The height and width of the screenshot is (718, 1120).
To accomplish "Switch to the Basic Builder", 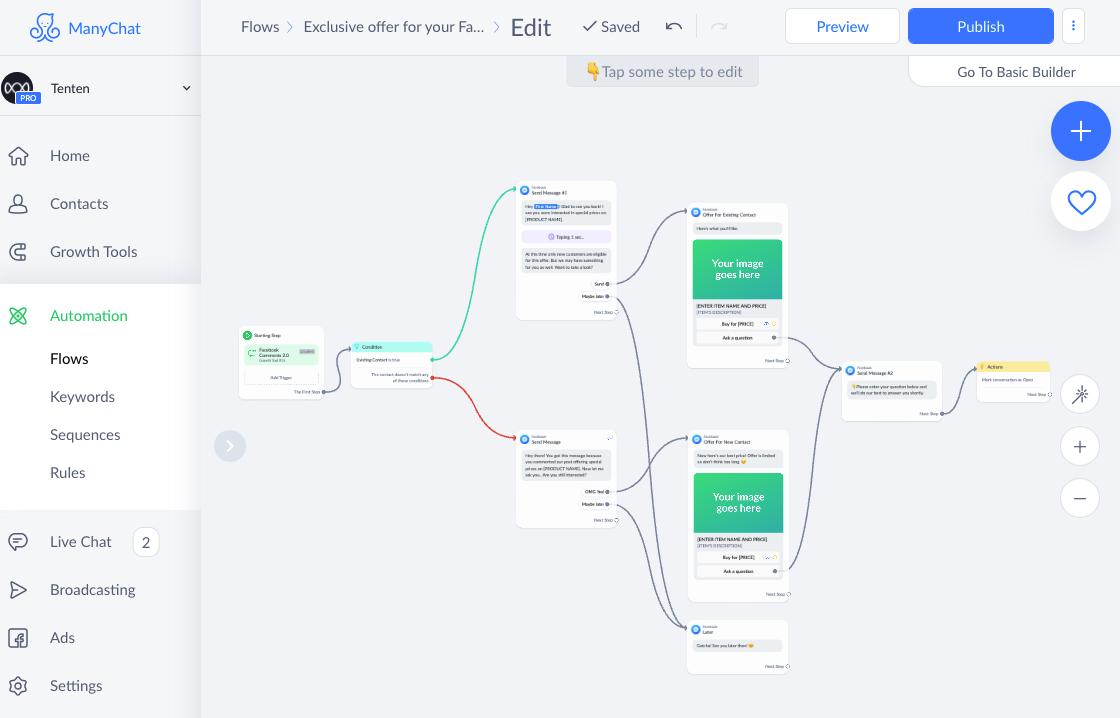I will tap(1016, 71).
